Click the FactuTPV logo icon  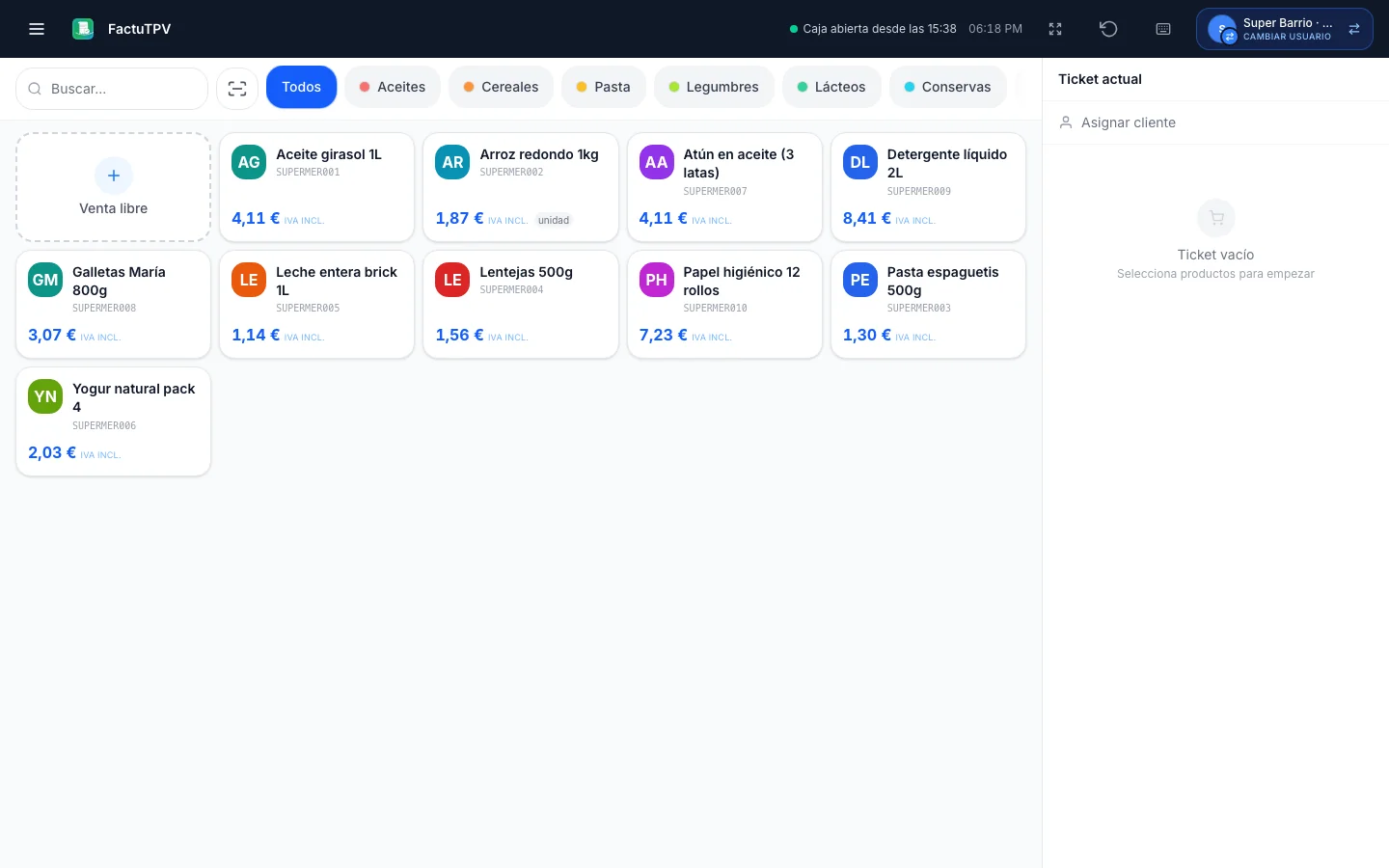click(x=83, y=29)
